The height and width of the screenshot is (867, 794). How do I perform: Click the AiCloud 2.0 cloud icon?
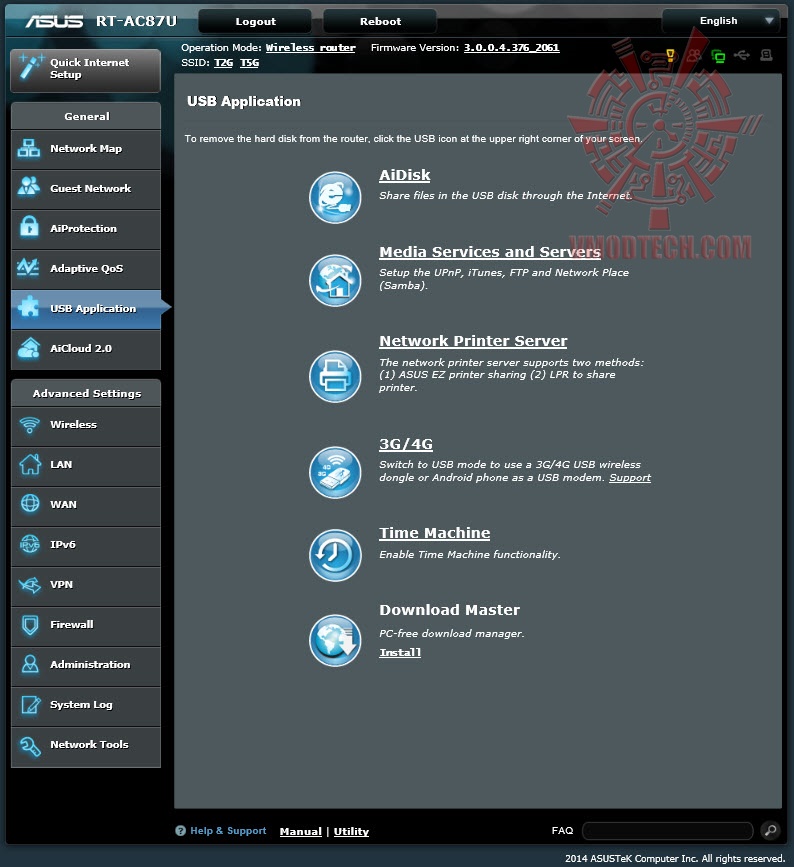coord(29,348)
